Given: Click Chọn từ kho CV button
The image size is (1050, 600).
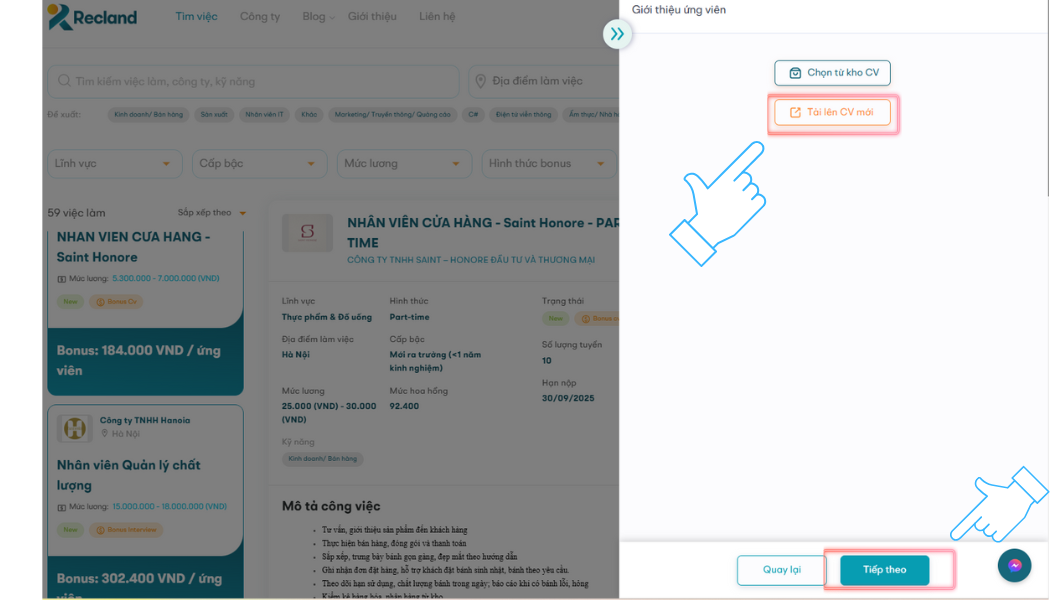Looking at the screenshot, I should point(832,73).
